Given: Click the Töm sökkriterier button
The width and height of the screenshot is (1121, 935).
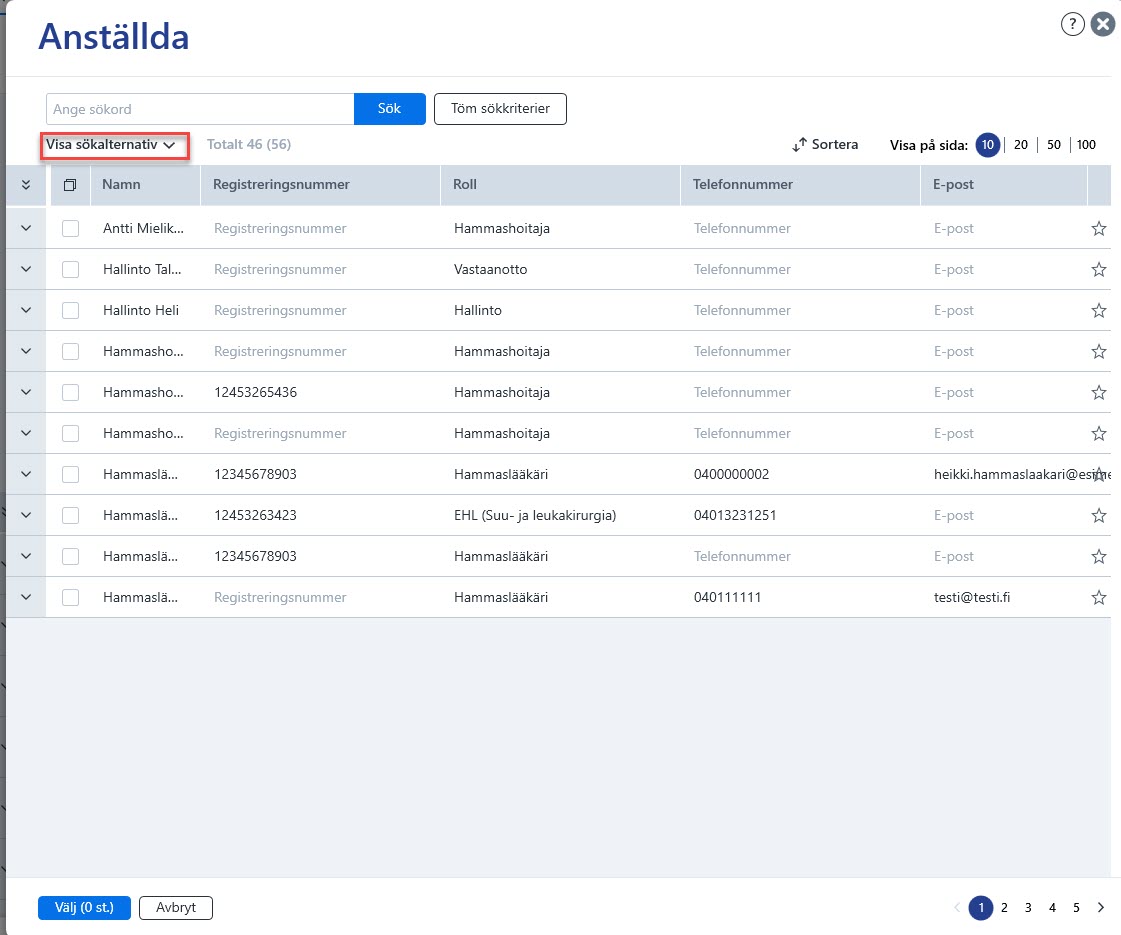Looking at the screenshot, I should tap(500, 109).
